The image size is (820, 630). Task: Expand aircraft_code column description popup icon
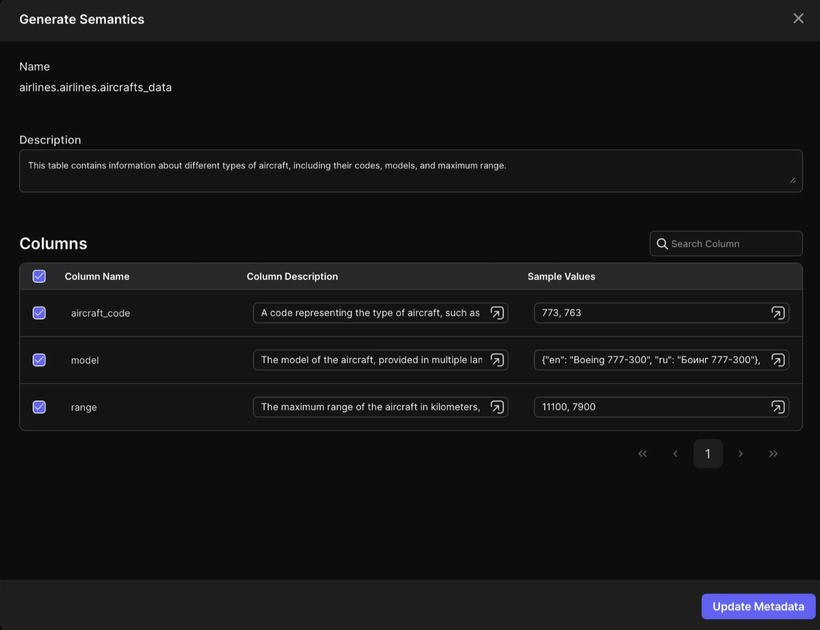[x=497, y=313]
